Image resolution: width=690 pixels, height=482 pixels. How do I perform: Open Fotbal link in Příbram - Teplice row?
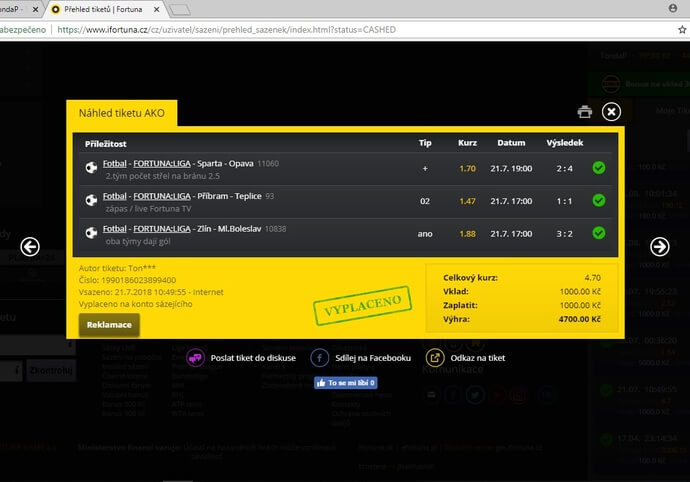(x=114, y=196)
